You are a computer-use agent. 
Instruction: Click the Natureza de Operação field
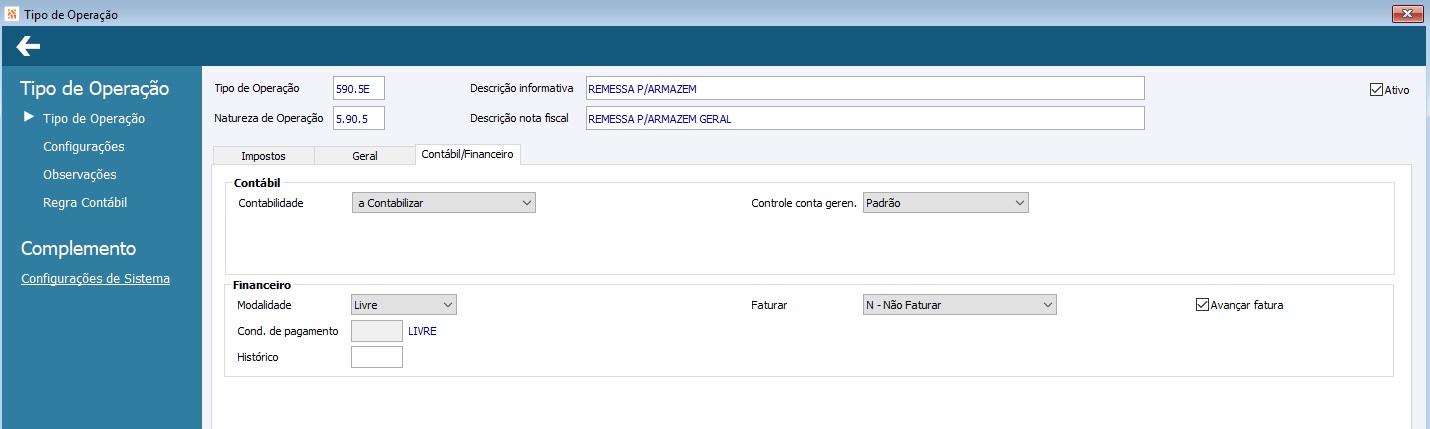pyautogui.click(x=358, y=118)
